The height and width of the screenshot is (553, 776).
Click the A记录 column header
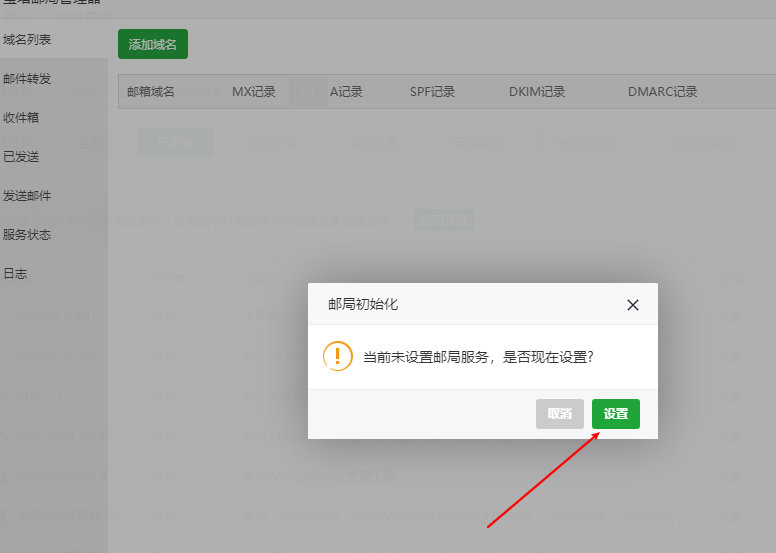346,92
